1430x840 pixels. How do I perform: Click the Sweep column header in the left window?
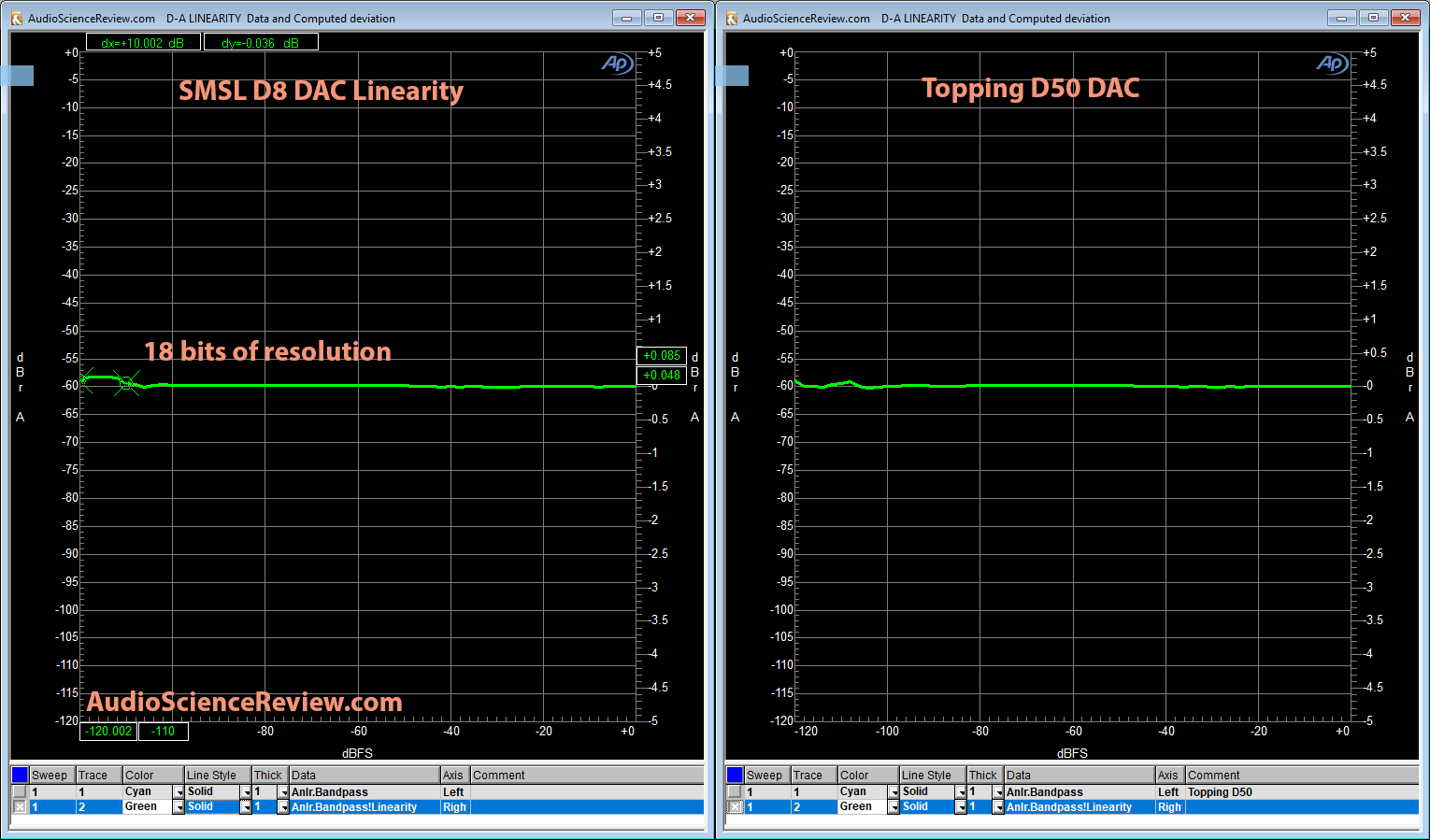point(52,775)
